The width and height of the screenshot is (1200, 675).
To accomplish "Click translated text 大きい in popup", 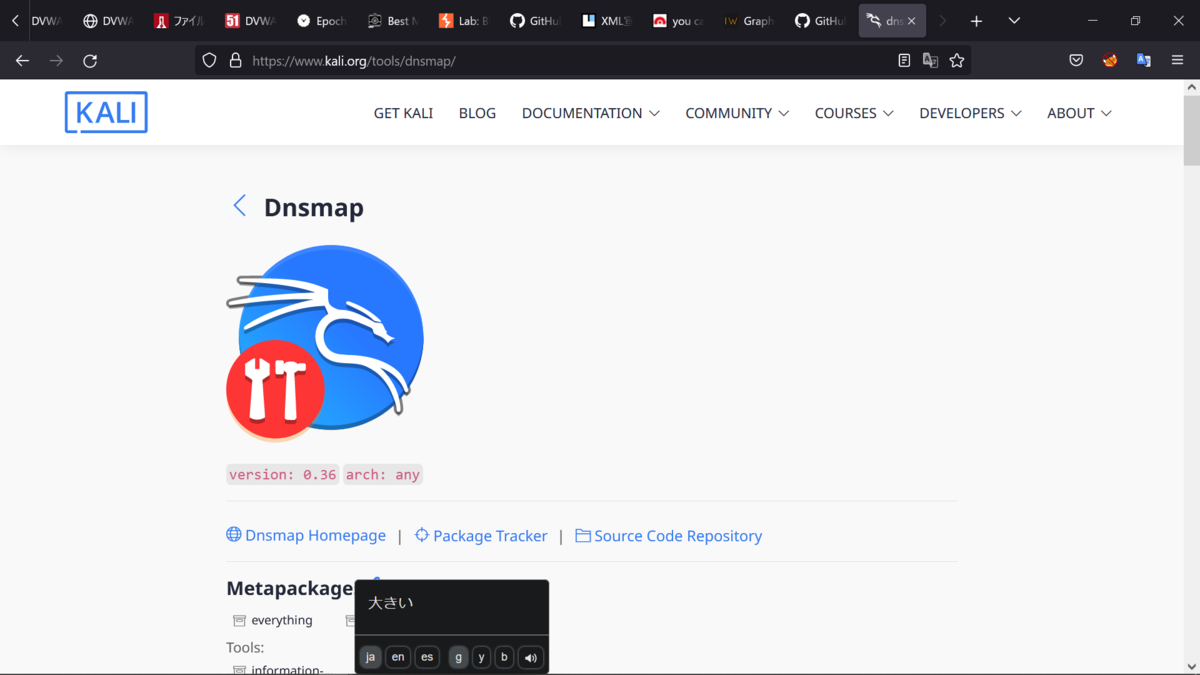I will click(391, 603).
